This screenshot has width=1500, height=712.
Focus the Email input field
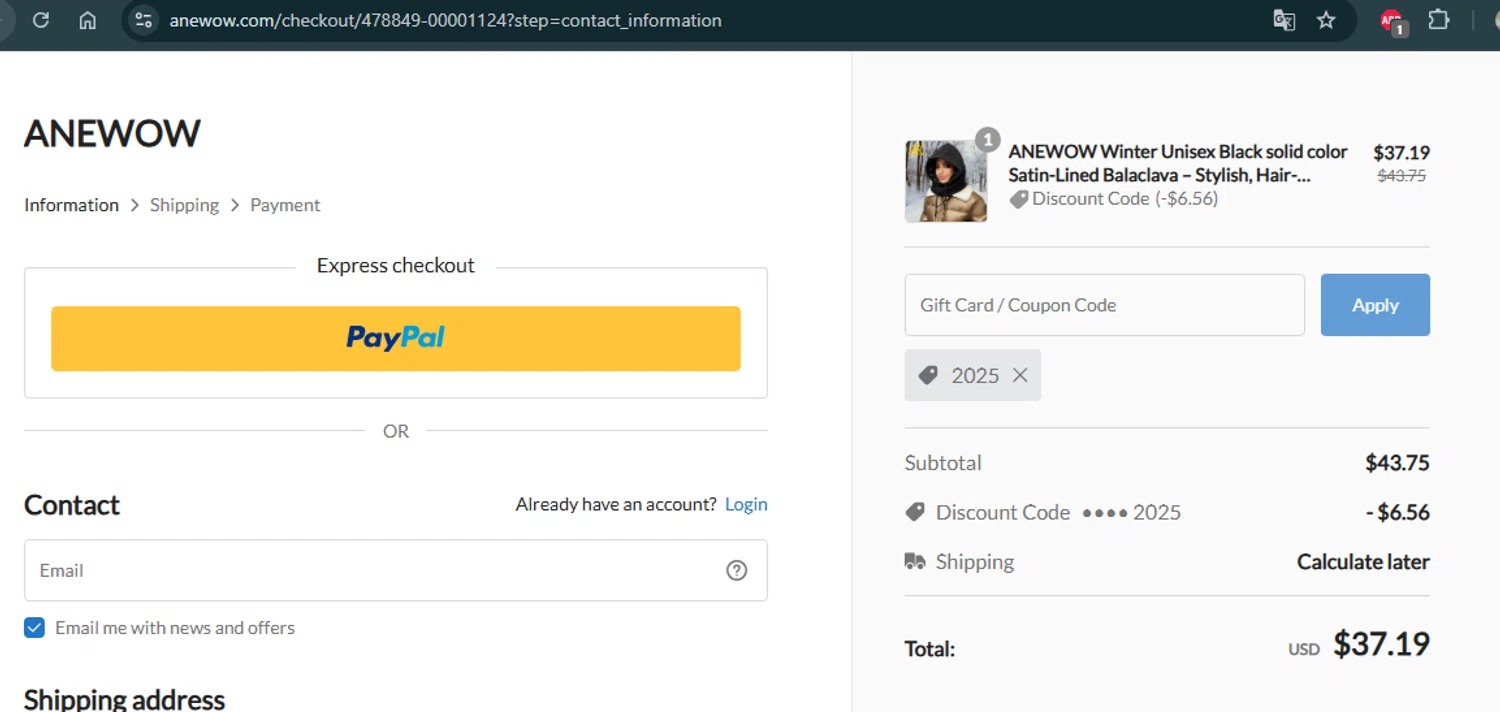tap(396, 570)
